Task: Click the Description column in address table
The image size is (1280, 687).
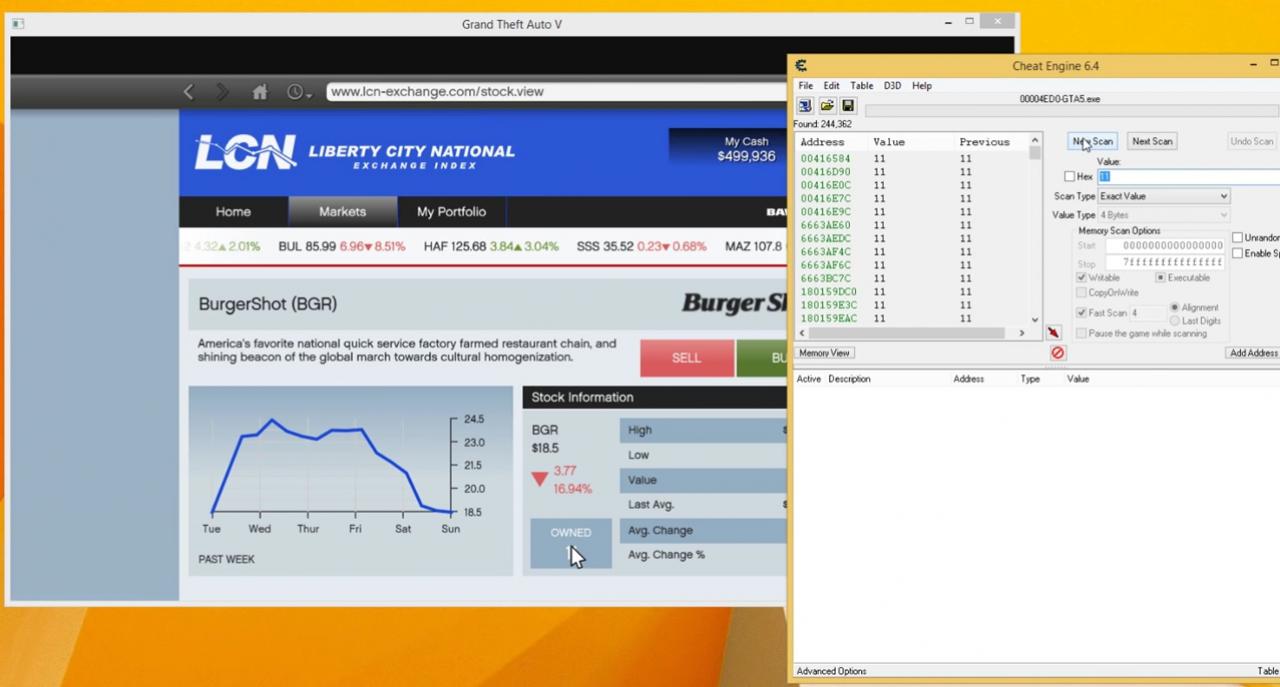Action: 850,379
